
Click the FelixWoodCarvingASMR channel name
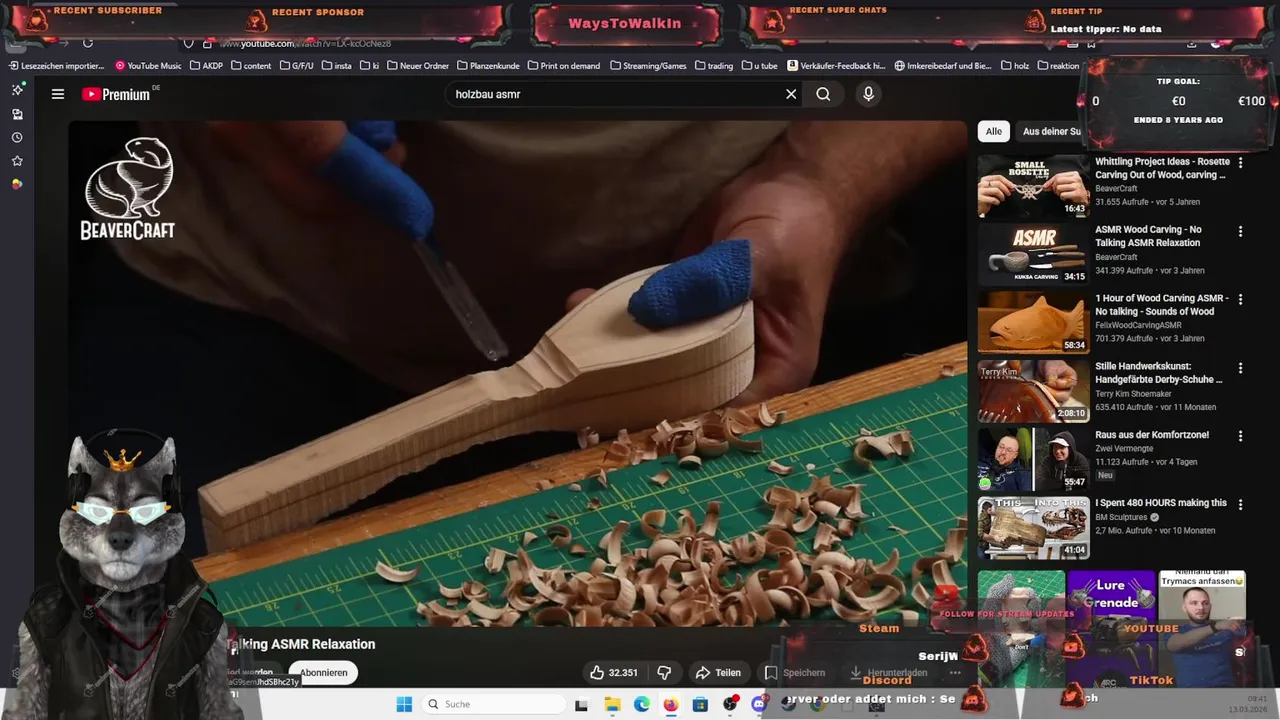[x=1138, y=325]
